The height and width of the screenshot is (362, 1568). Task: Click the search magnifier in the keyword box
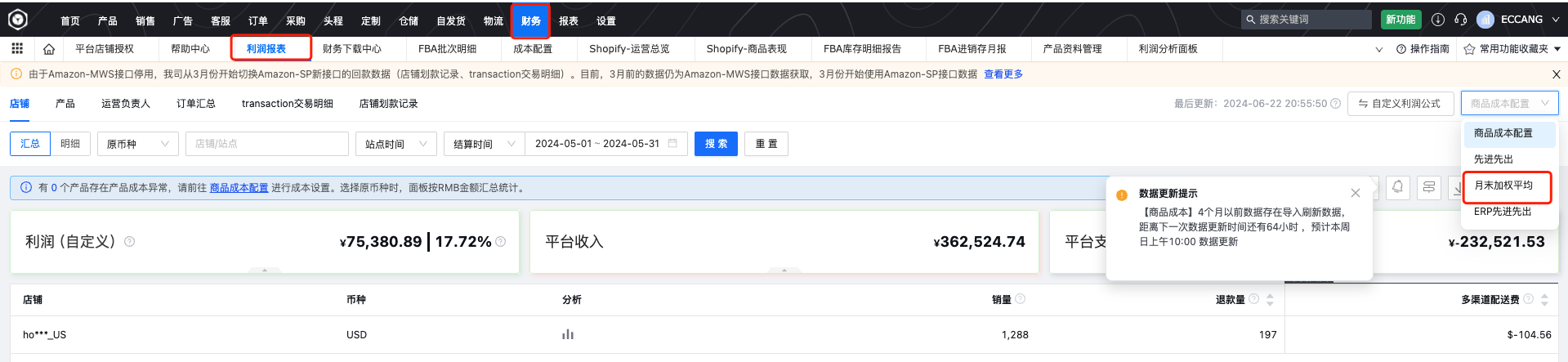pos(1250,20)
